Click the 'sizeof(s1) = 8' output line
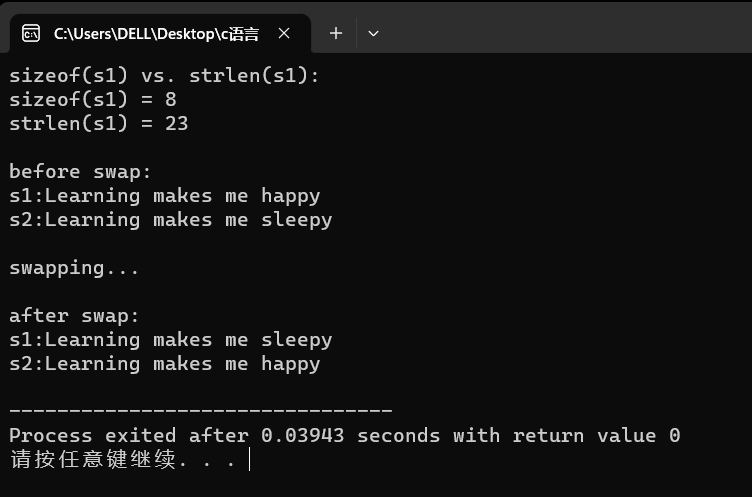This screenshot has height=497, width=752. click(99, 100)
